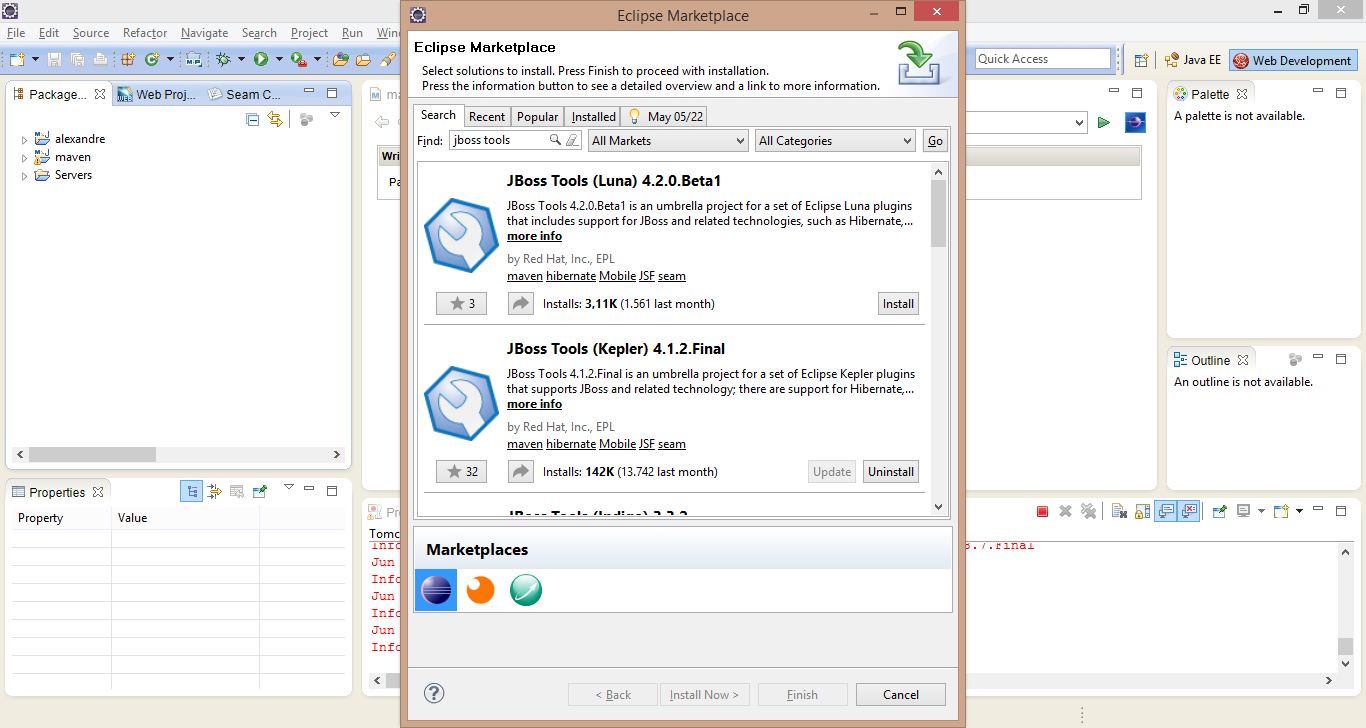Click seam tag under JBoss Tools Kepler
Image resolution: width=1366 pixels, height=728 pixels.
(672, 444)
